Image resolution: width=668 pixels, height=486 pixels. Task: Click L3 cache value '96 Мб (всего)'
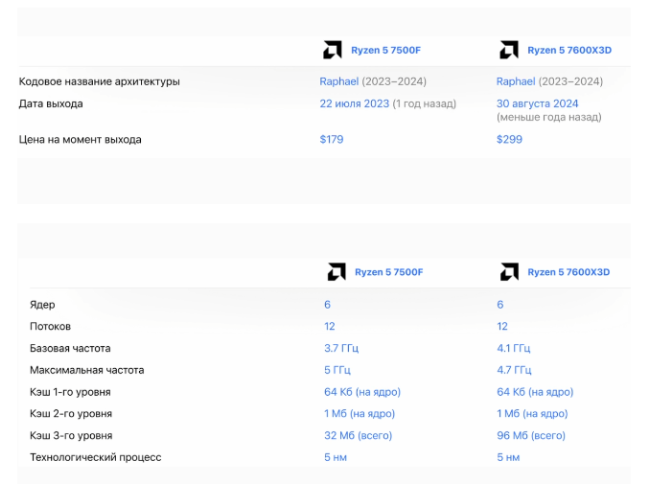coord(531,435)
